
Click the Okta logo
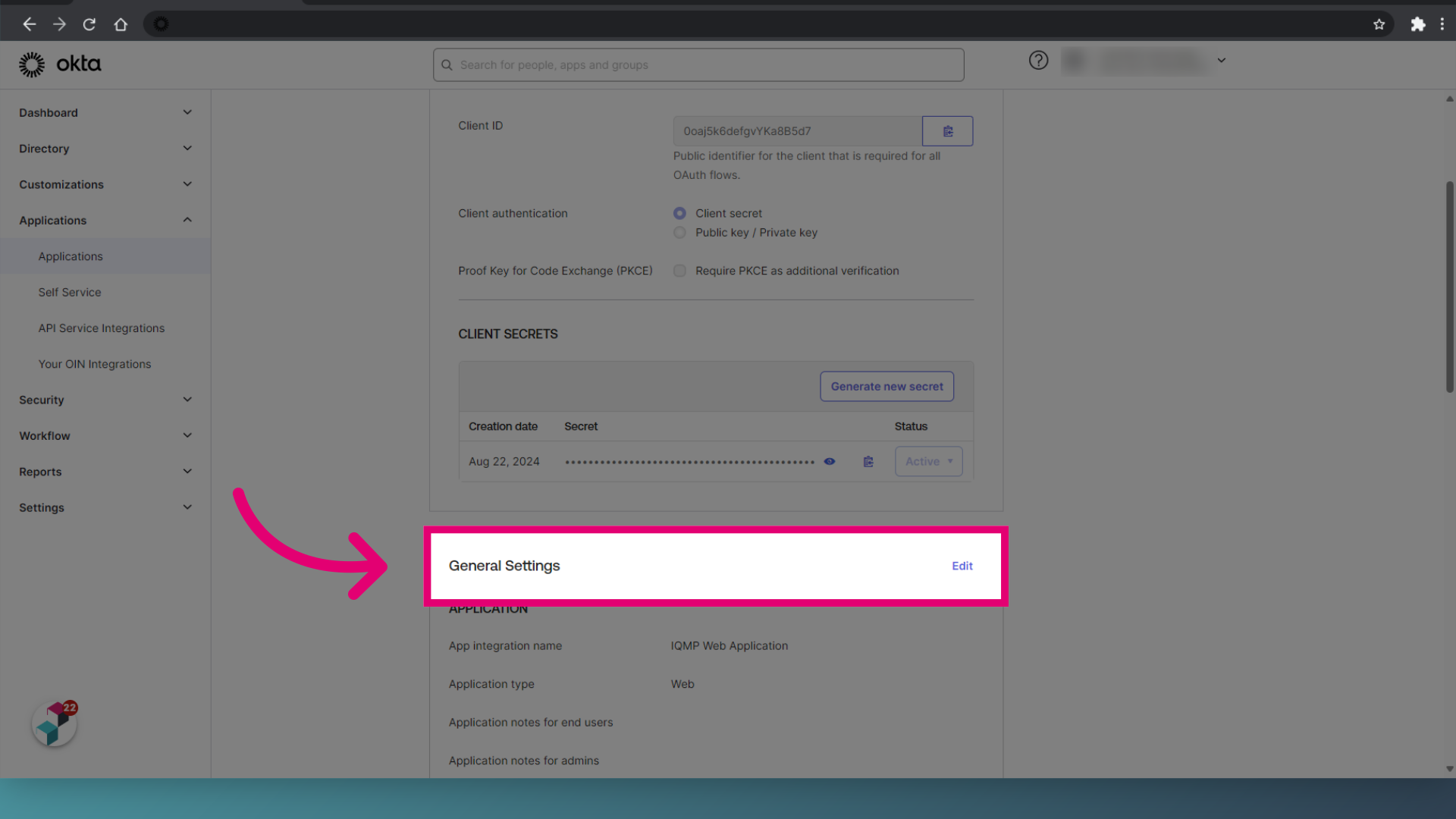tap(60, 64)
